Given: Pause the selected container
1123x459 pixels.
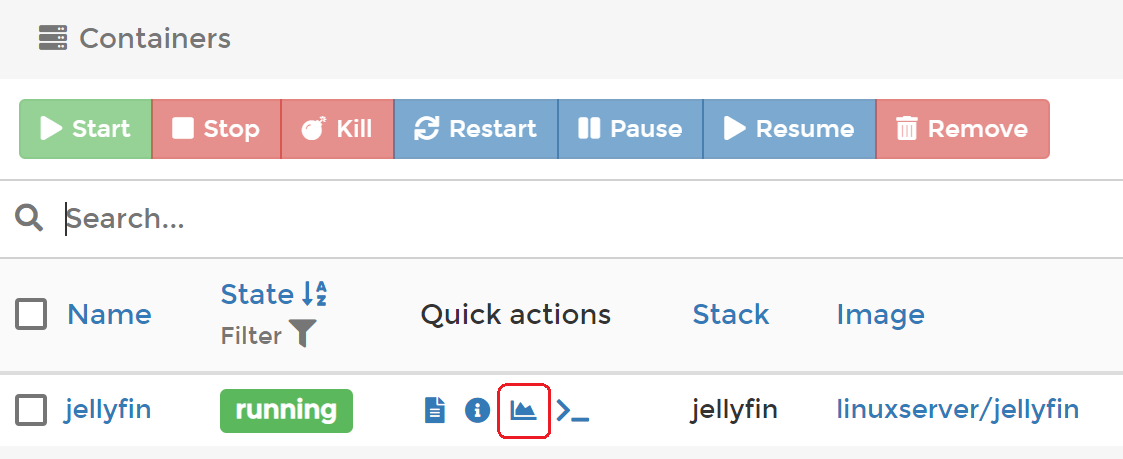Looking at the screenshot, I should click(x=630, y=129).
